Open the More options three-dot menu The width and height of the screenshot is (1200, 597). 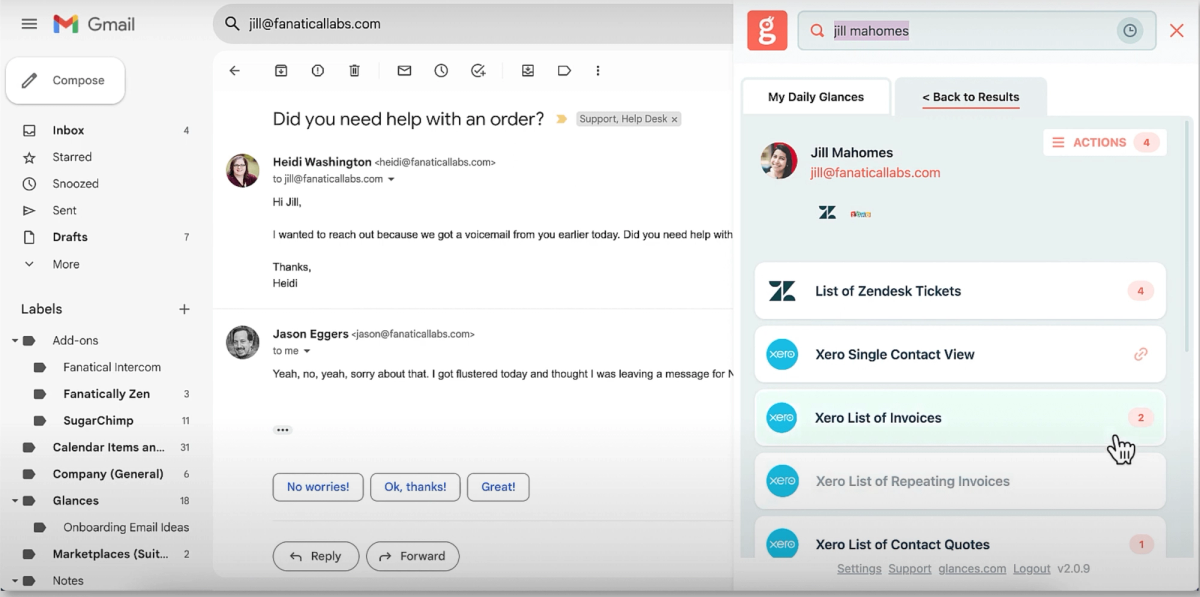pos(598,71)
